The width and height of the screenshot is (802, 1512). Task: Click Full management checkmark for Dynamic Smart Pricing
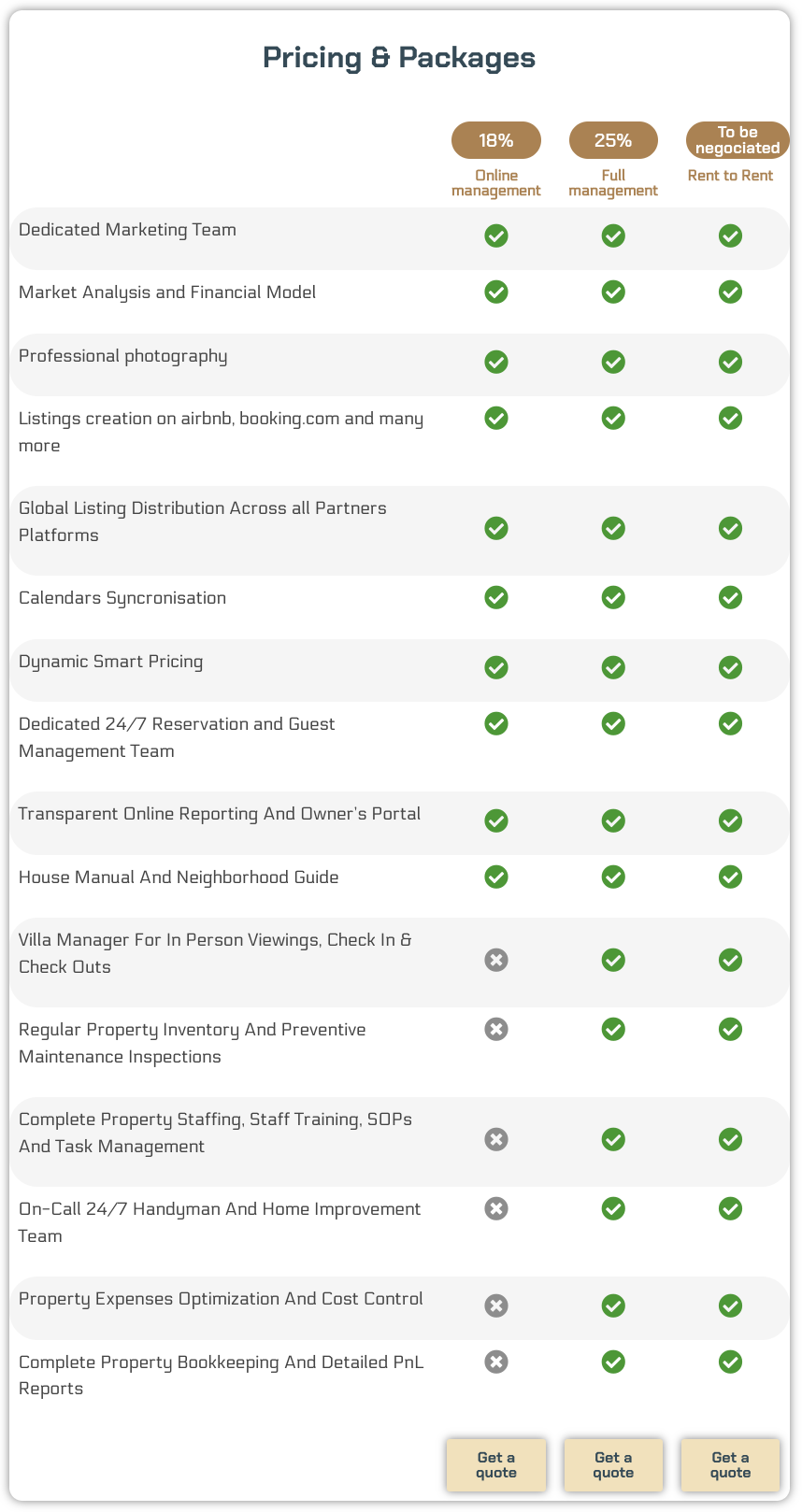613,667
